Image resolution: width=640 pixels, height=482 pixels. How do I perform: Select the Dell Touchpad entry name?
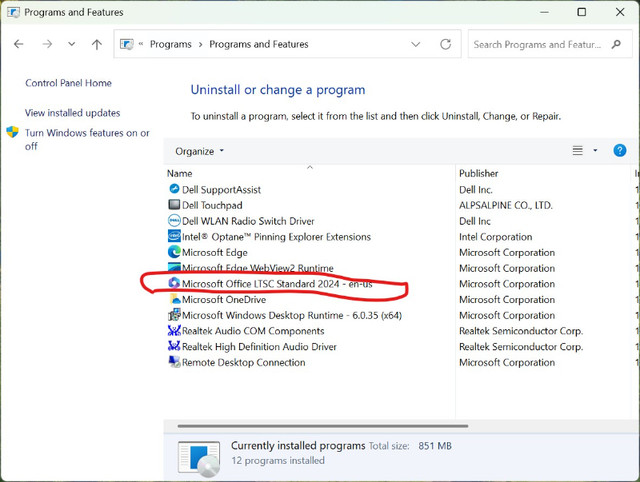[x=212, y=205]
